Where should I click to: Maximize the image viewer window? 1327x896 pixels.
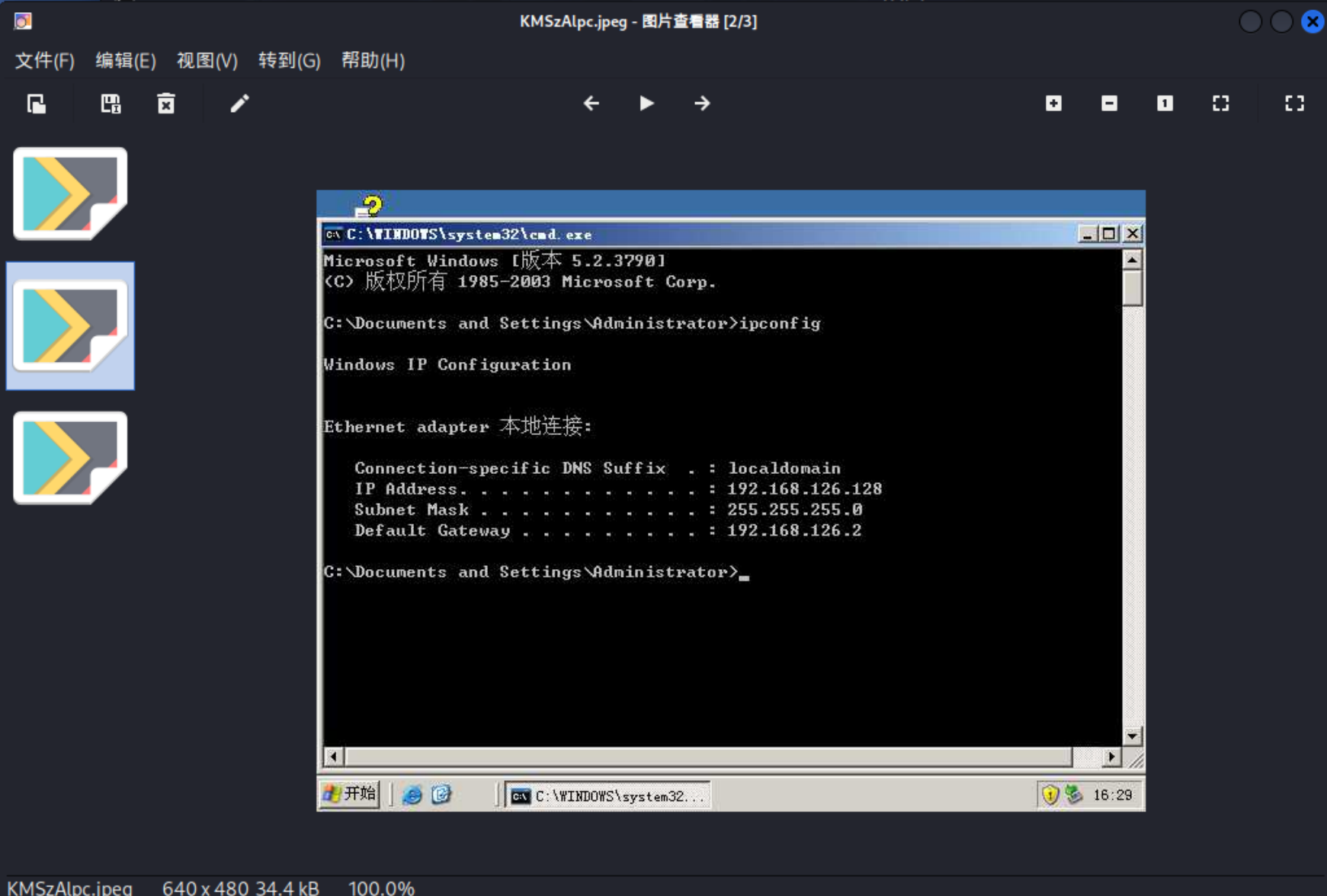(1281, 21)
